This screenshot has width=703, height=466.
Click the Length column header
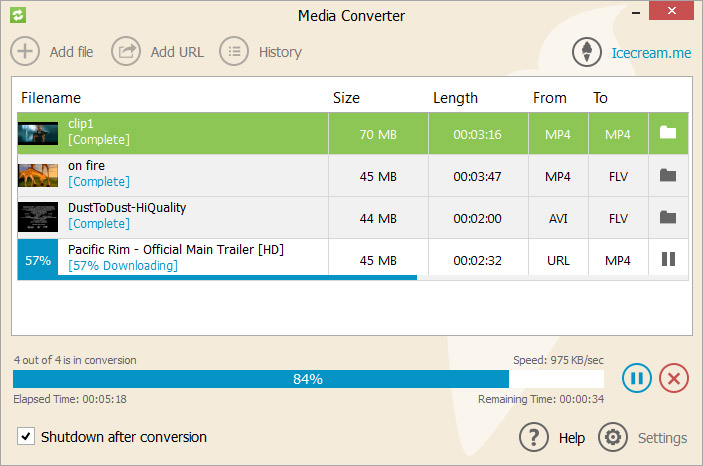point(455,98)
